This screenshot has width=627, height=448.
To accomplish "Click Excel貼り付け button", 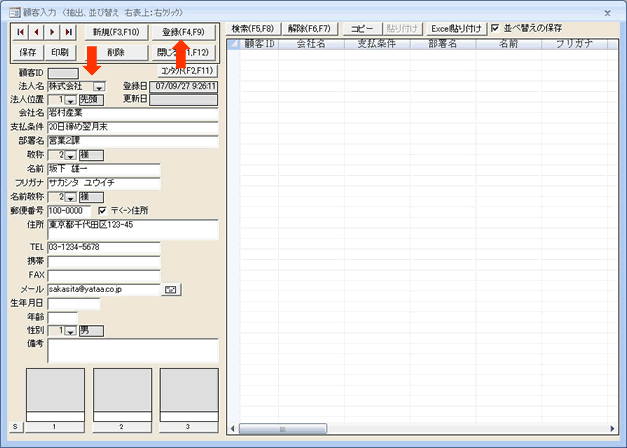I will 456,29.
